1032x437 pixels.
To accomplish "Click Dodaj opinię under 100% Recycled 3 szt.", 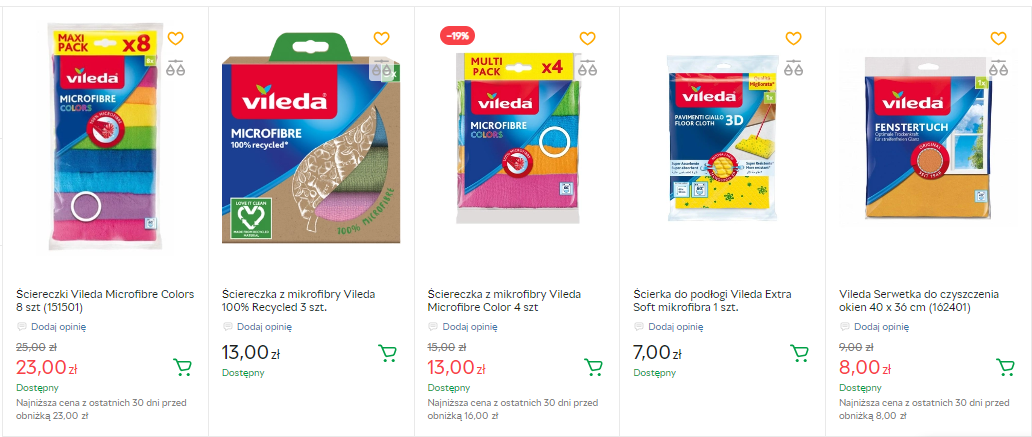I will [x=263, y=326].
